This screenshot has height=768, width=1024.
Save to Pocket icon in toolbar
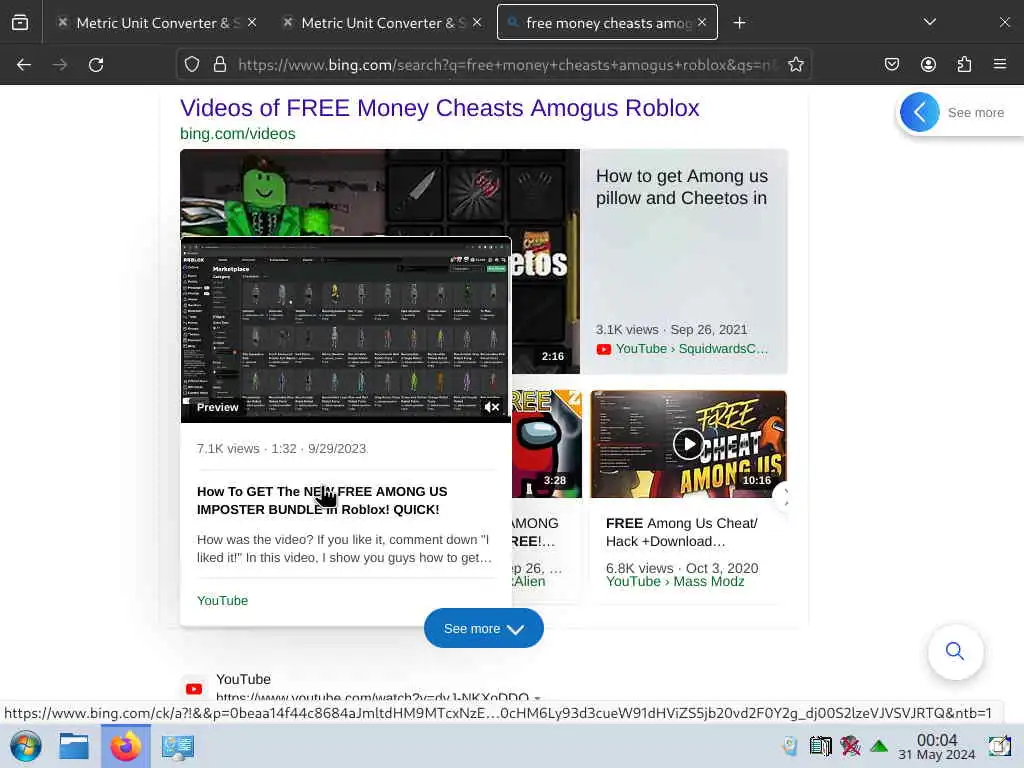[x=891, y=65]
